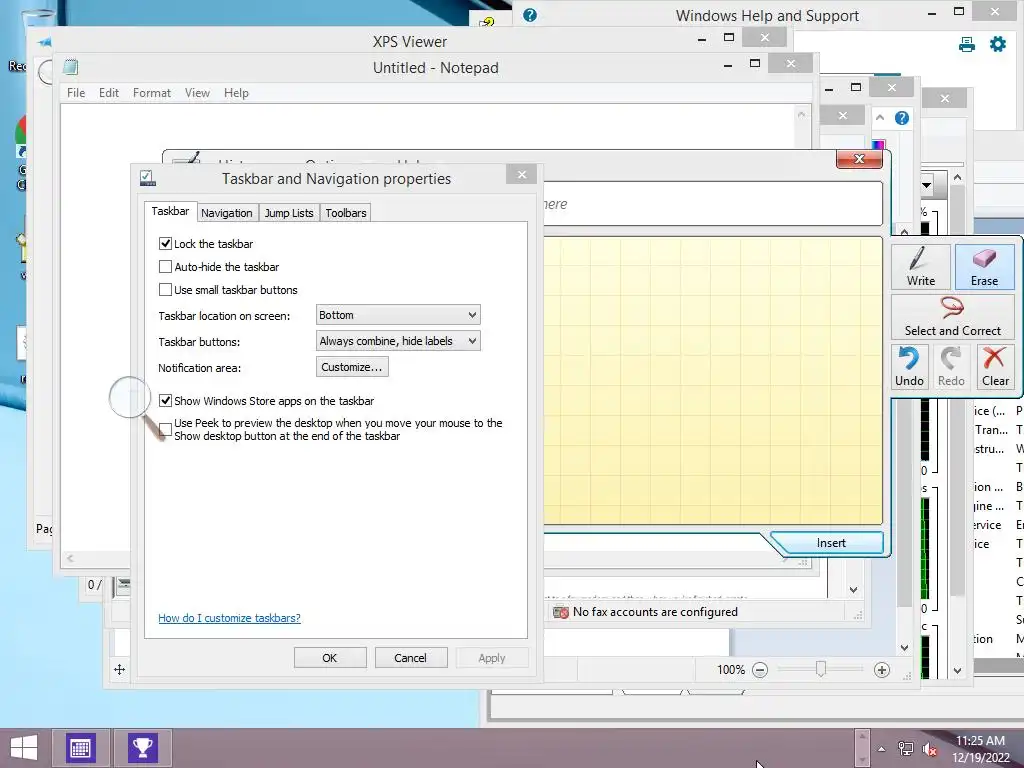Image resolution: width=1024 pixels, height=768 pixels.
Task: Open the on-screen keyboard taskbar icon
Action: click(80, 748)
